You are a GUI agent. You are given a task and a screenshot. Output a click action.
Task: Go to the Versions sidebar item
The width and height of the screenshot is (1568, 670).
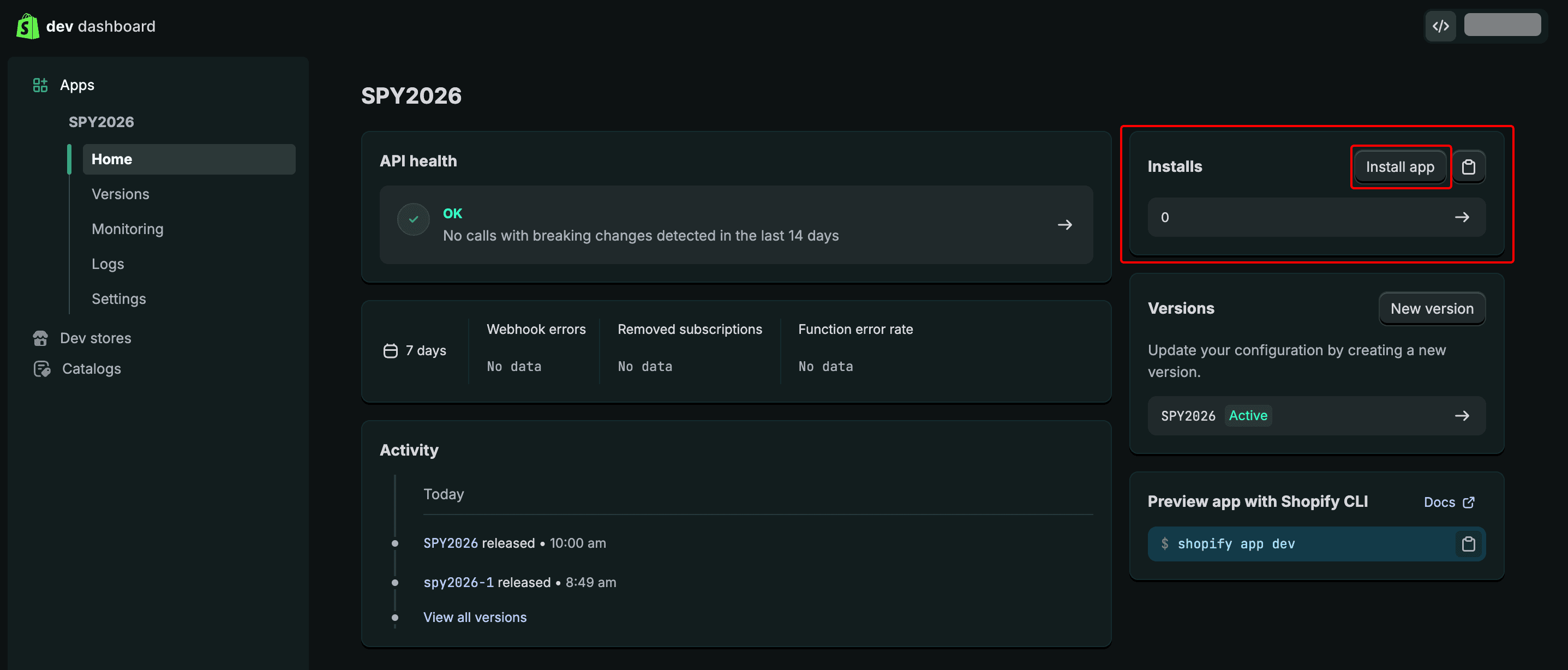coord(120,194)
